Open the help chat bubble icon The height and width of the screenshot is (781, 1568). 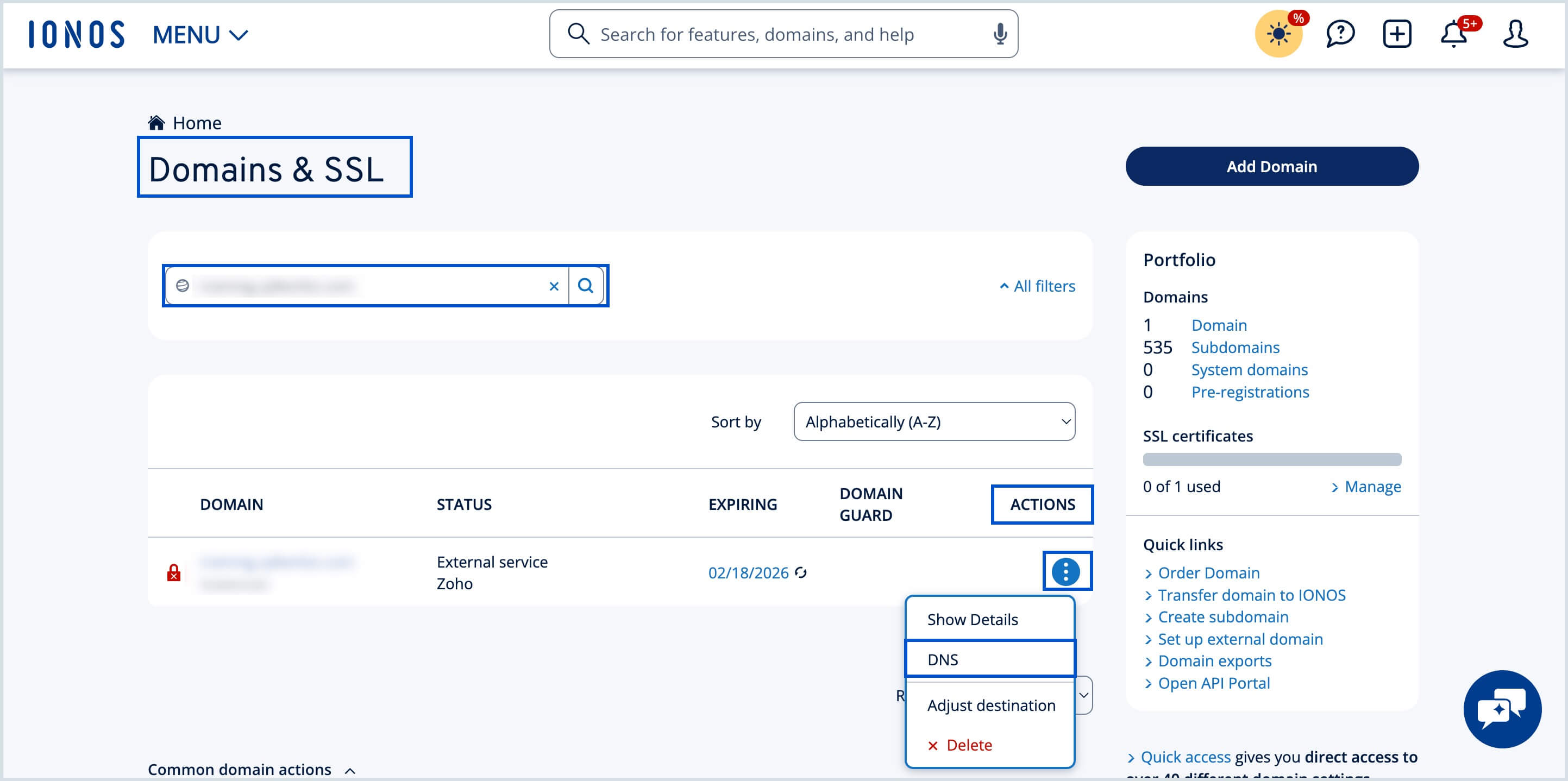[x=1340, y=34]
